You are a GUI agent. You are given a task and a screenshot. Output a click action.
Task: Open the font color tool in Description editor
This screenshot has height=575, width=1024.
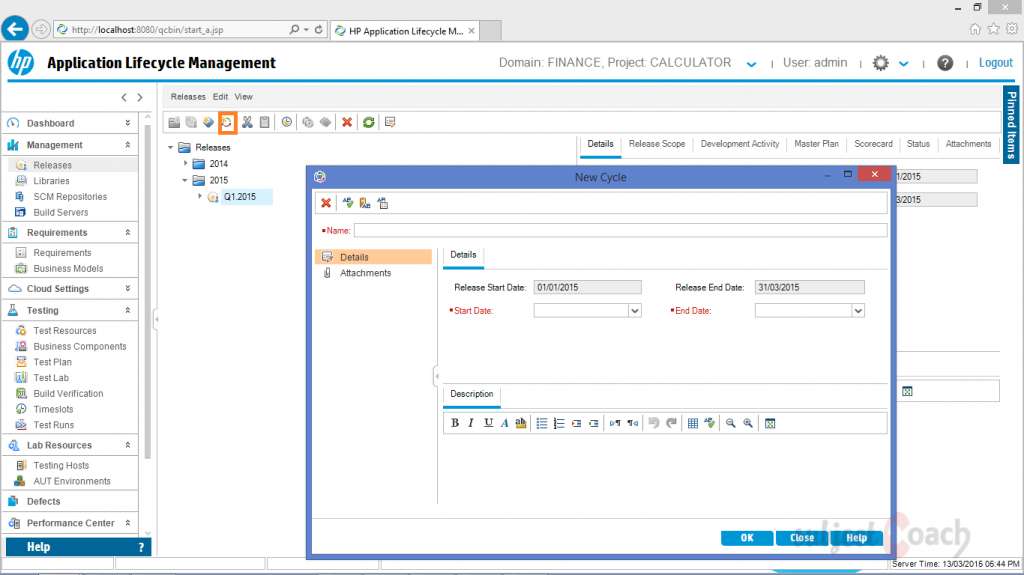coord(504,423)
